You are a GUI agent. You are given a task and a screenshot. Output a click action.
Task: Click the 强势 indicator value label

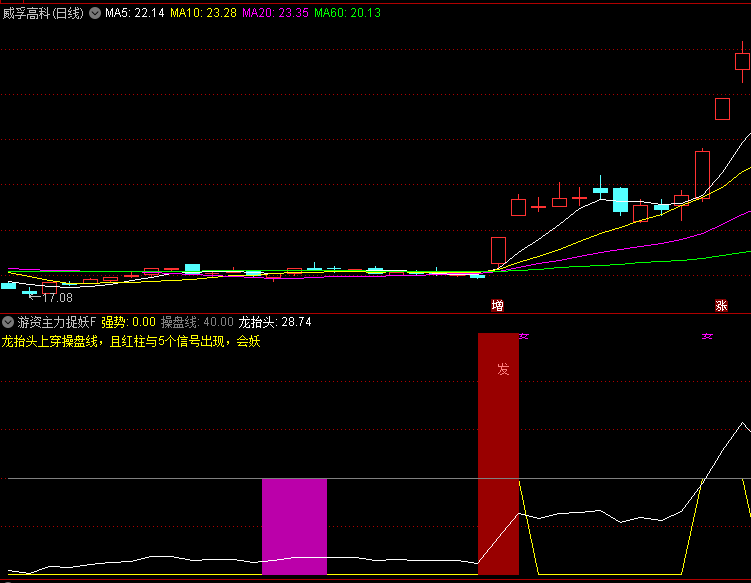click(128, 322)
